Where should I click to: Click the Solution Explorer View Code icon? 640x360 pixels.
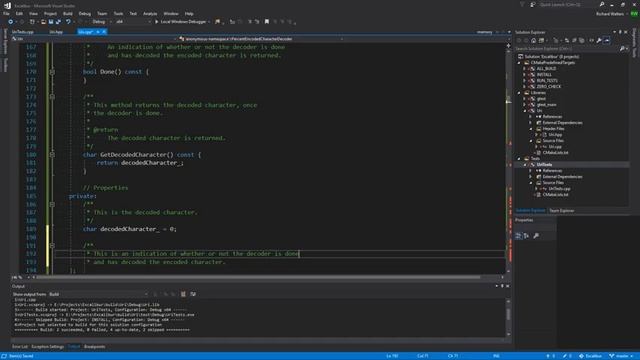[591, 40]
